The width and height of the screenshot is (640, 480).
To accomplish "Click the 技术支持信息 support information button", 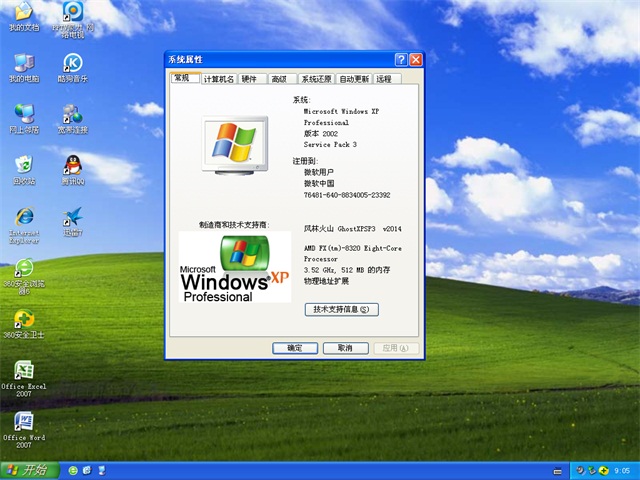I will [x=341, y=310].
